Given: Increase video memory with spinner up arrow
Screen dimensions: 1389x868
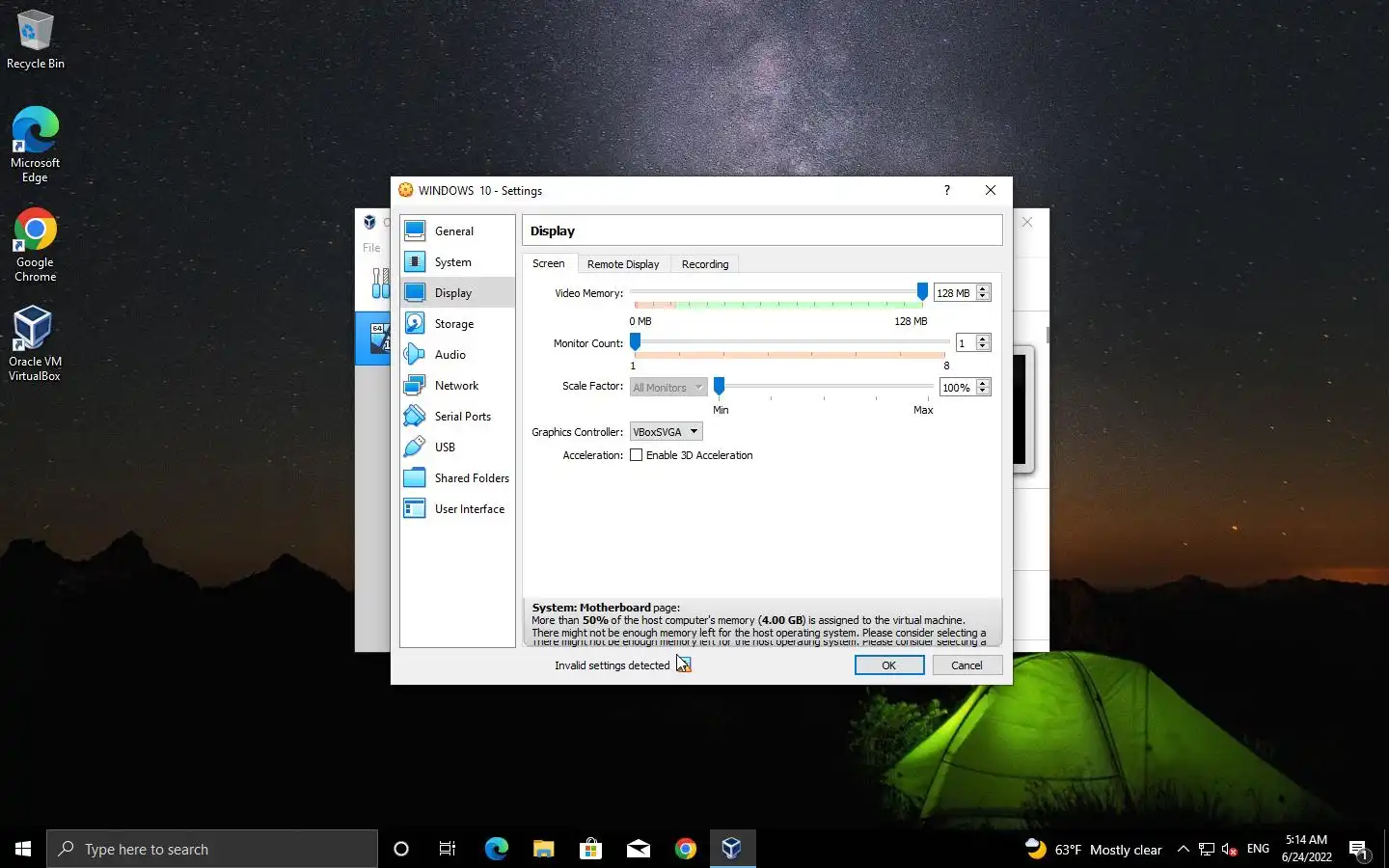Looking at the screenshot, I should click(983, 288).
